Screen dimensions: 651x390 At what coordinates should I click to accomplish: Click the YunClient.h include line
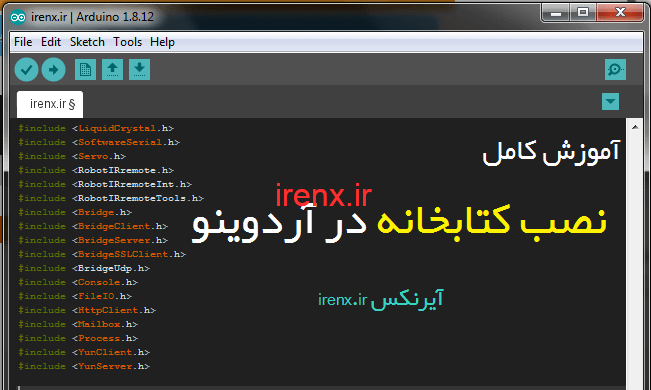[x=84, y=352]
